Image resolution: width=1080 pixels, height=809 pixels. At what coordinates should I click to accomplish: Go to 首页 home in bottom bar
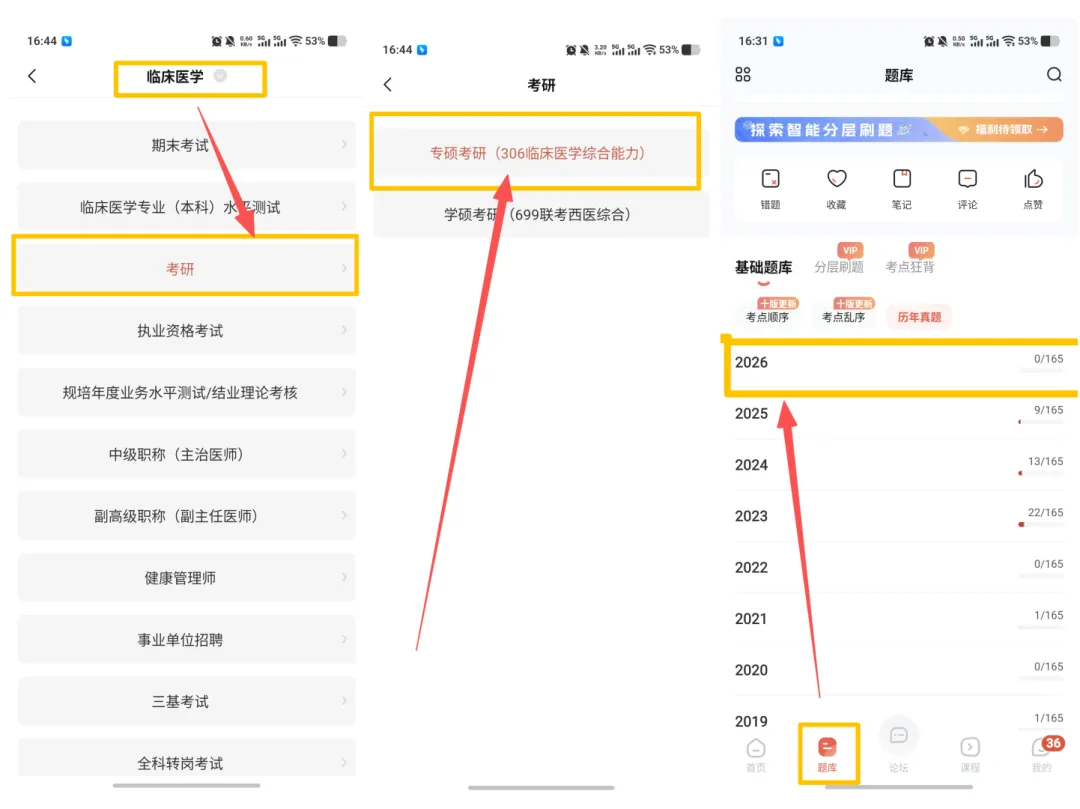(x=756, y=755)
